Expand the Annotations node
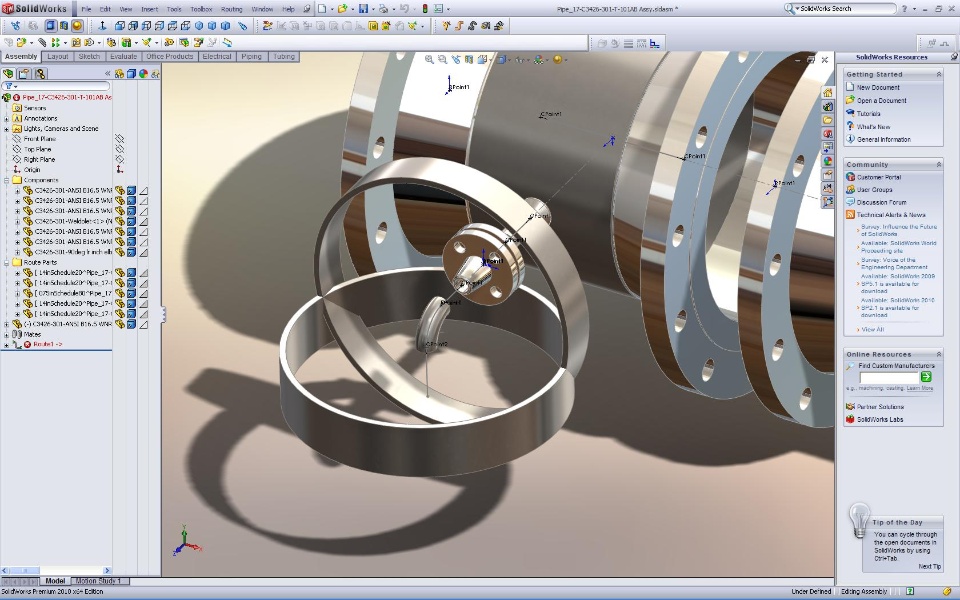 coord(7,118)
